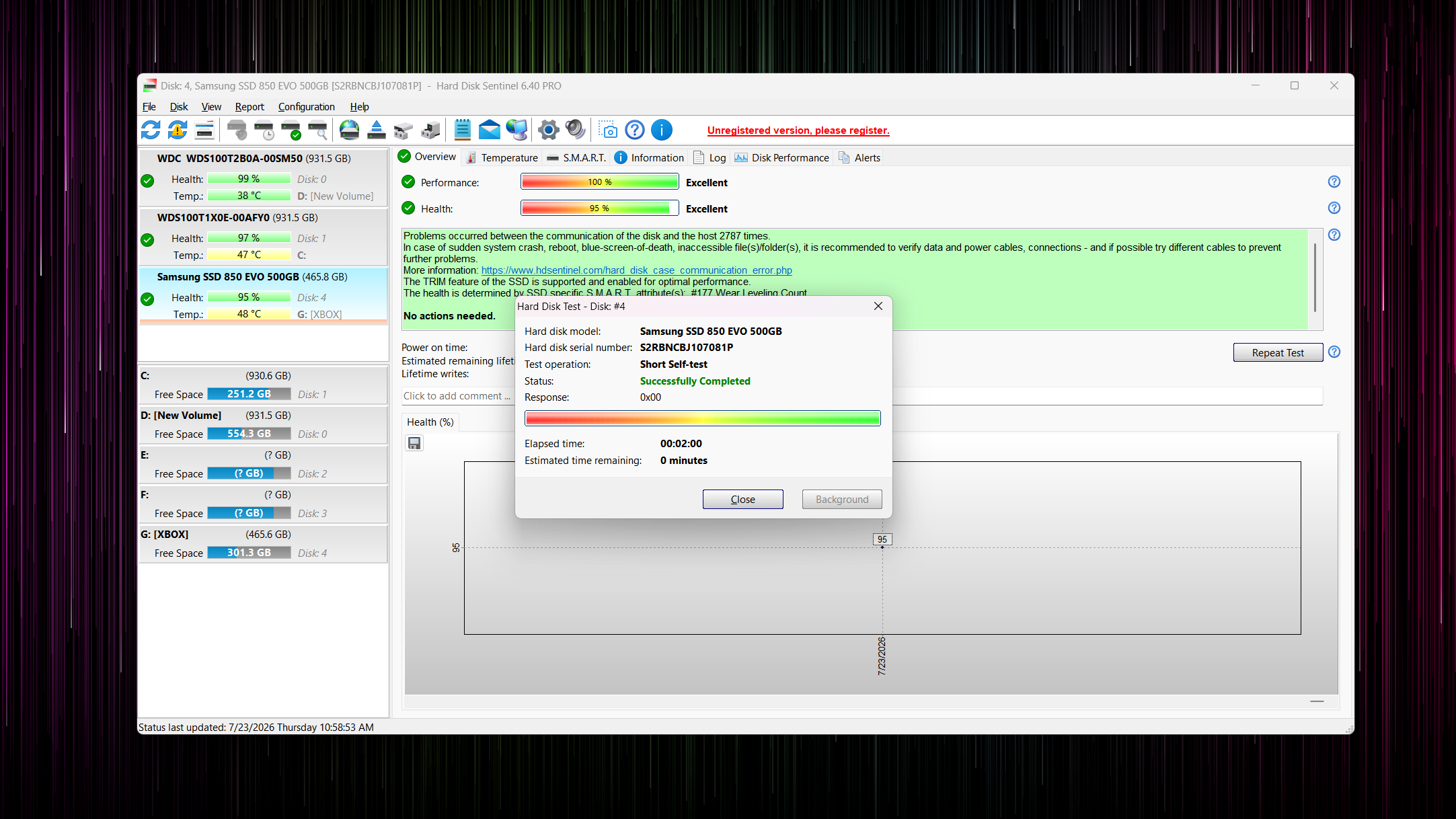The height and width of the screenshot is (819, 1456).
Task: Click the blue envelope email icon
Action: pyautogui.click(x=490, y=130)
